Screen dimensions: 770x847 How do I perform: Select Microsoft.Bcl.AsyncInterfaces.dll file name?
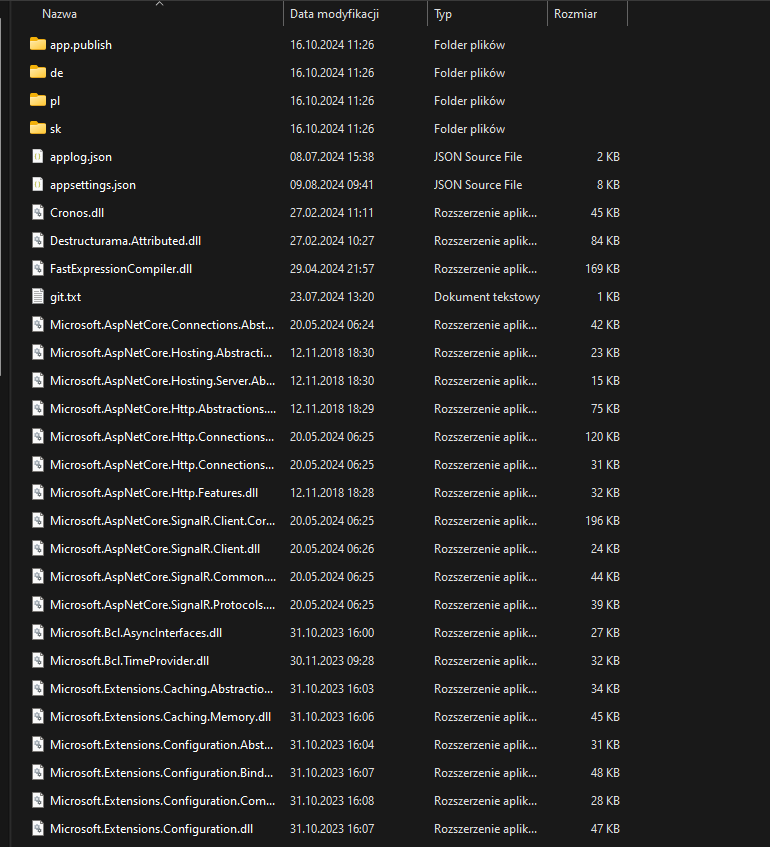[x=136, y=633]
